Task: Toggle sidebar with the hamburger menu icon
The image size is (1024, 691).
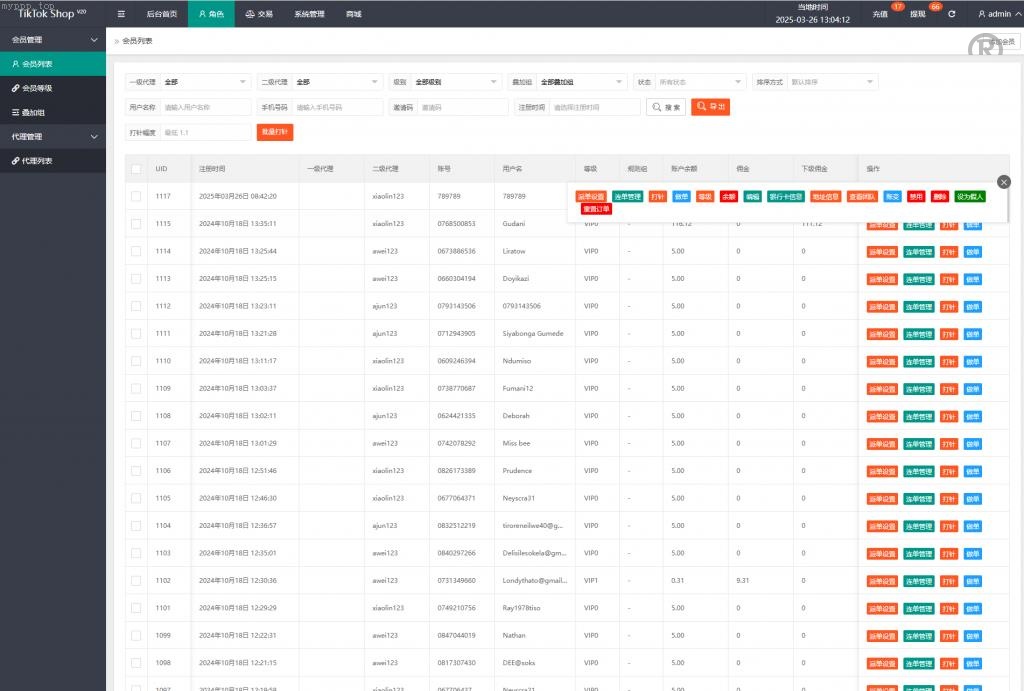Action: click(x=121, y=14)
